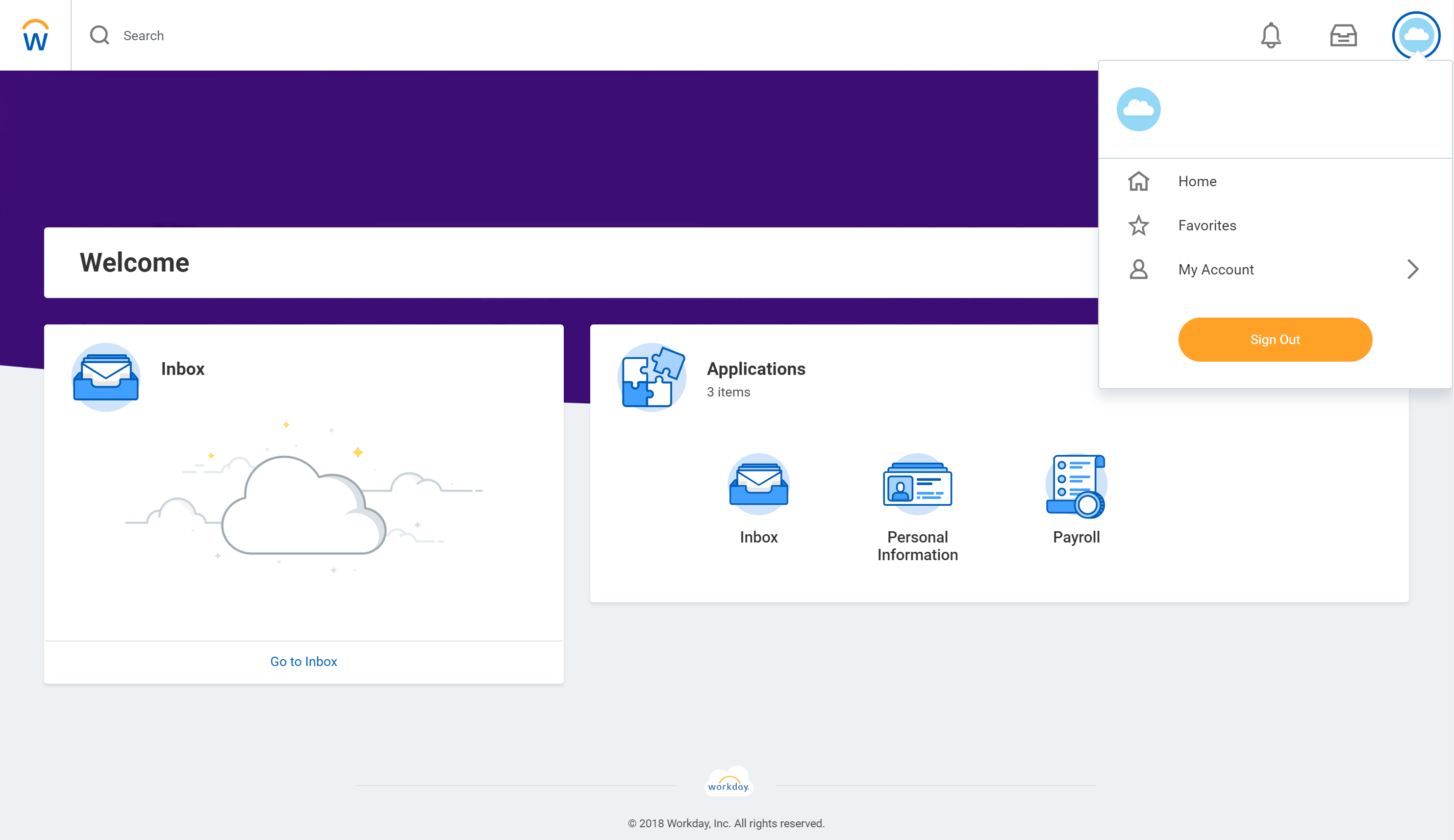
Task: Open My Account menu entry
Action: pos(1275,270)
